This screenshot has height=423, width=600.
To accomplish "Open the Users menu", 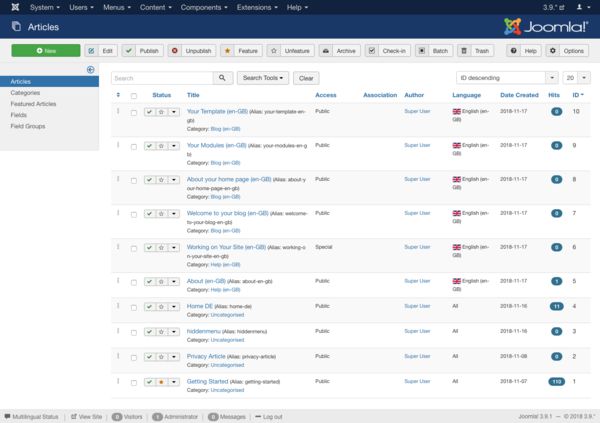I will [x=81, y=7].
